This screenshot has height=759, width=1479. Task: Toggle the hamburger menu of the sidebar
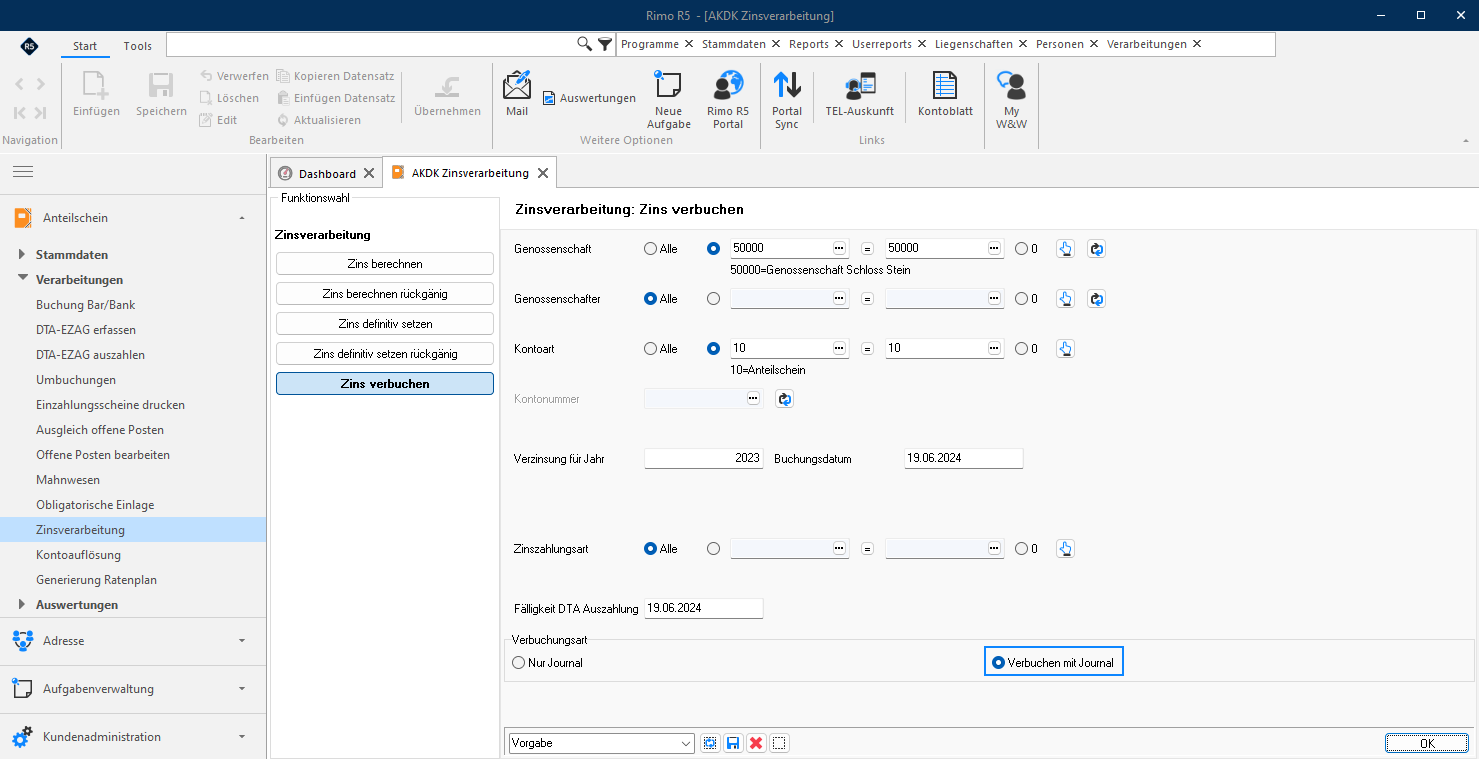pyautogui.click(x=23, y=172)
